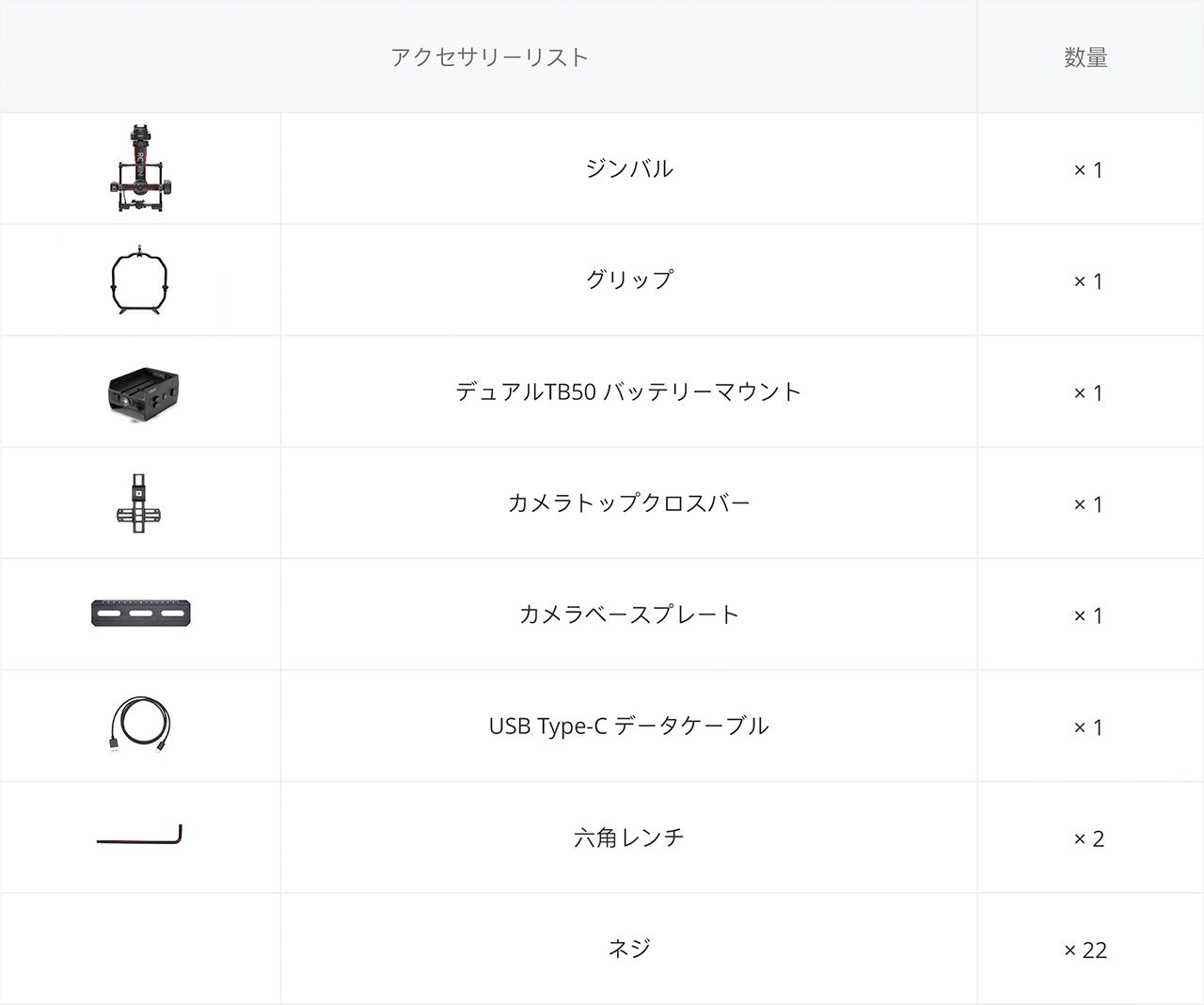
Task: Select the USB Type-C cable image
Action: click(x=140, y=726)
